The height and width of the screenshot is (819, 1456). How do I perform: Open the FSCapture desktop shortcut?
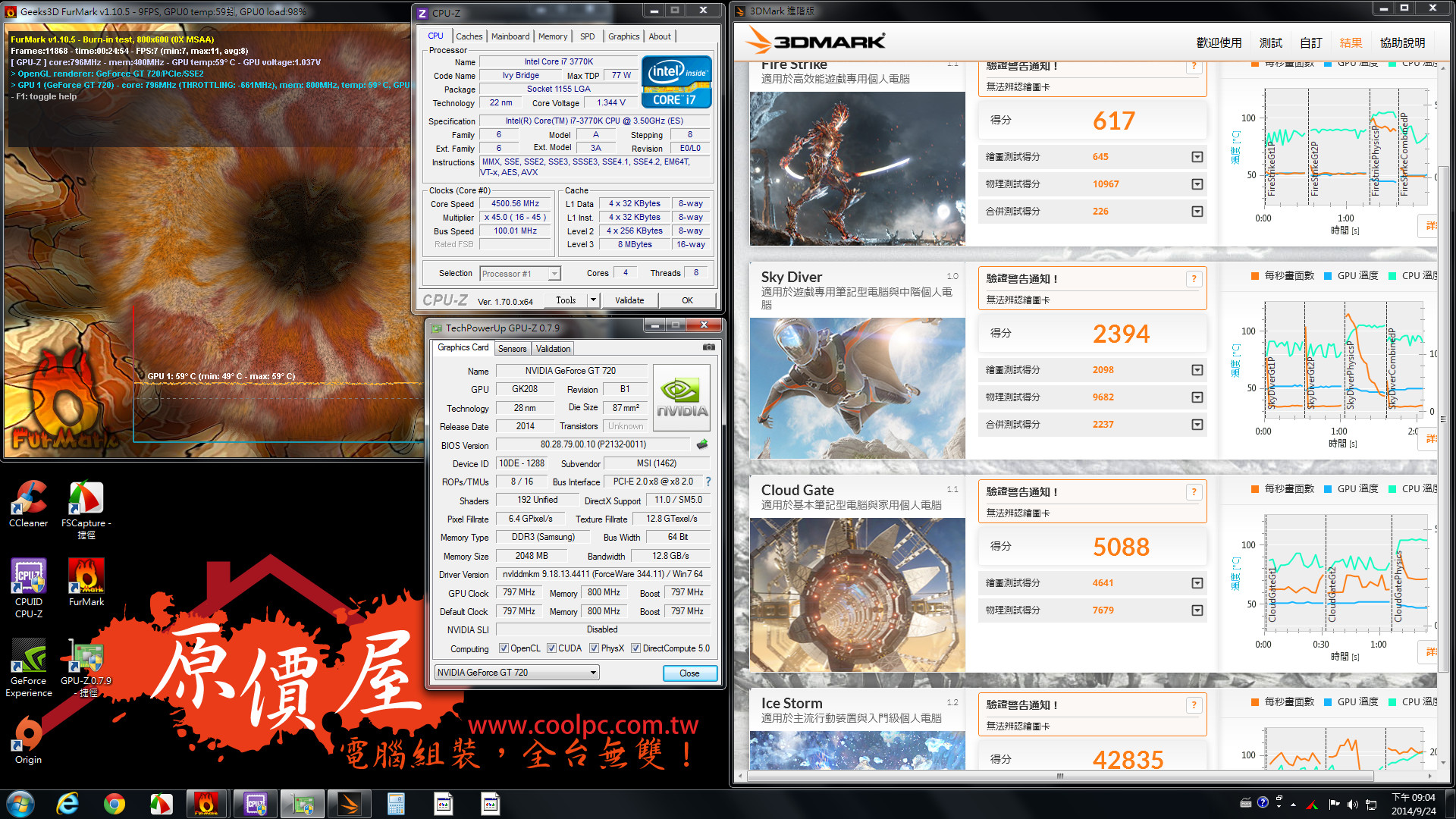coord(86,510)
